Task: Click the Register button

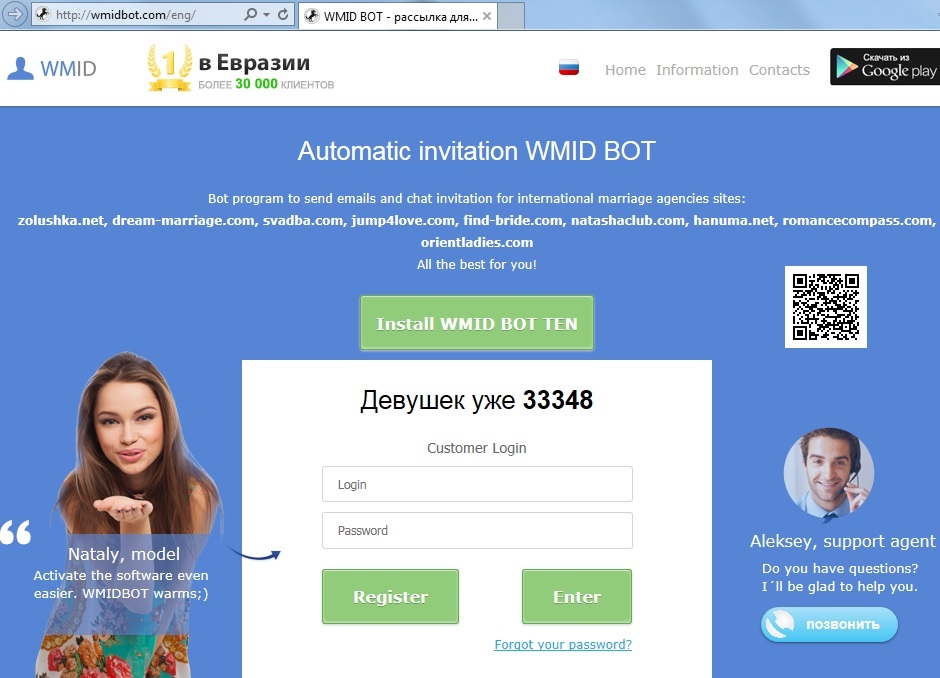Action: coord(390,596)
